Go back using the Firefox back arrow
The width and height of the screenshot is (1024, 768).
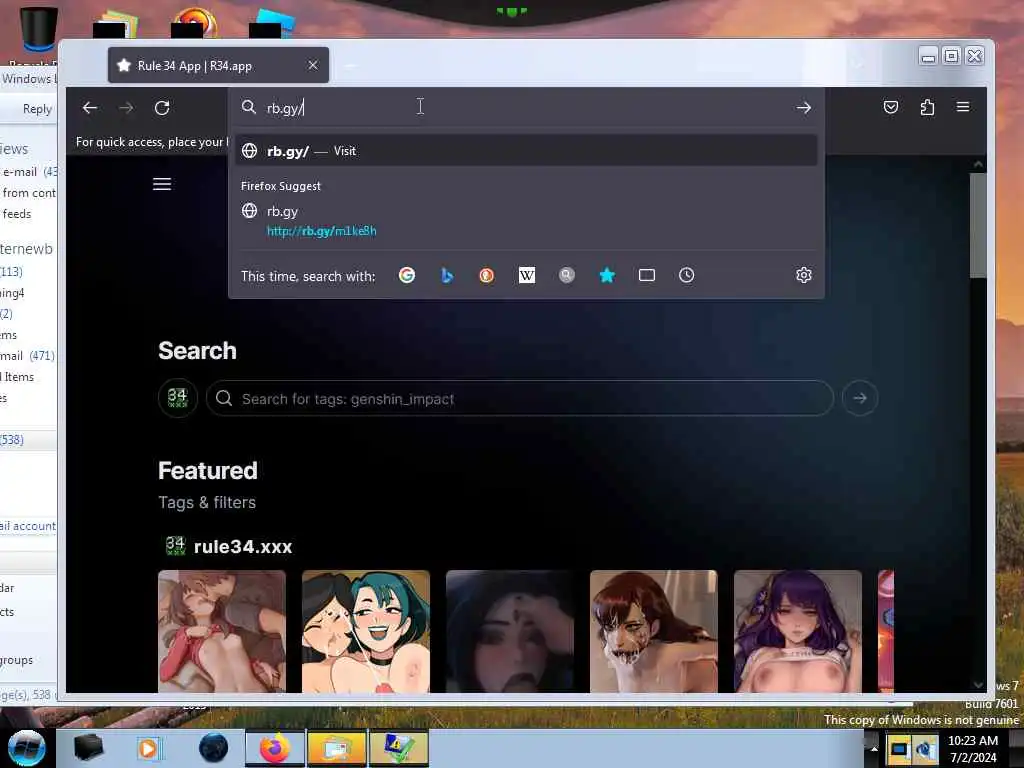point(90,108)
